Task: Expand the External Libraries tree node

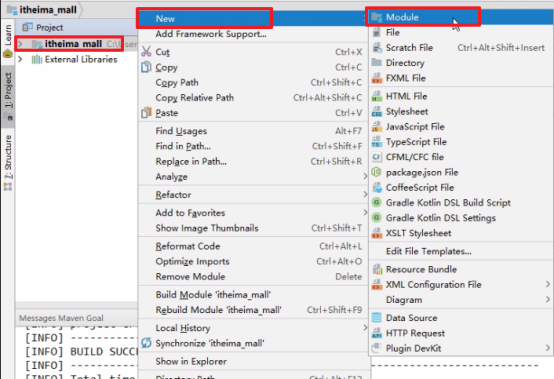Action: (20, 59)
